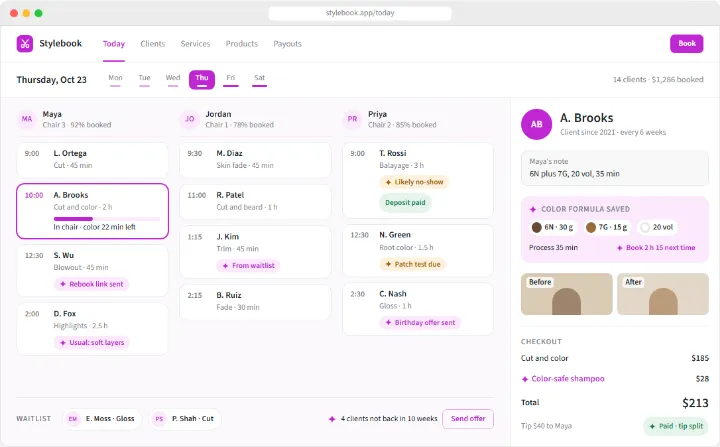Click the Stylebook scissors logo icon

[25, 44]
